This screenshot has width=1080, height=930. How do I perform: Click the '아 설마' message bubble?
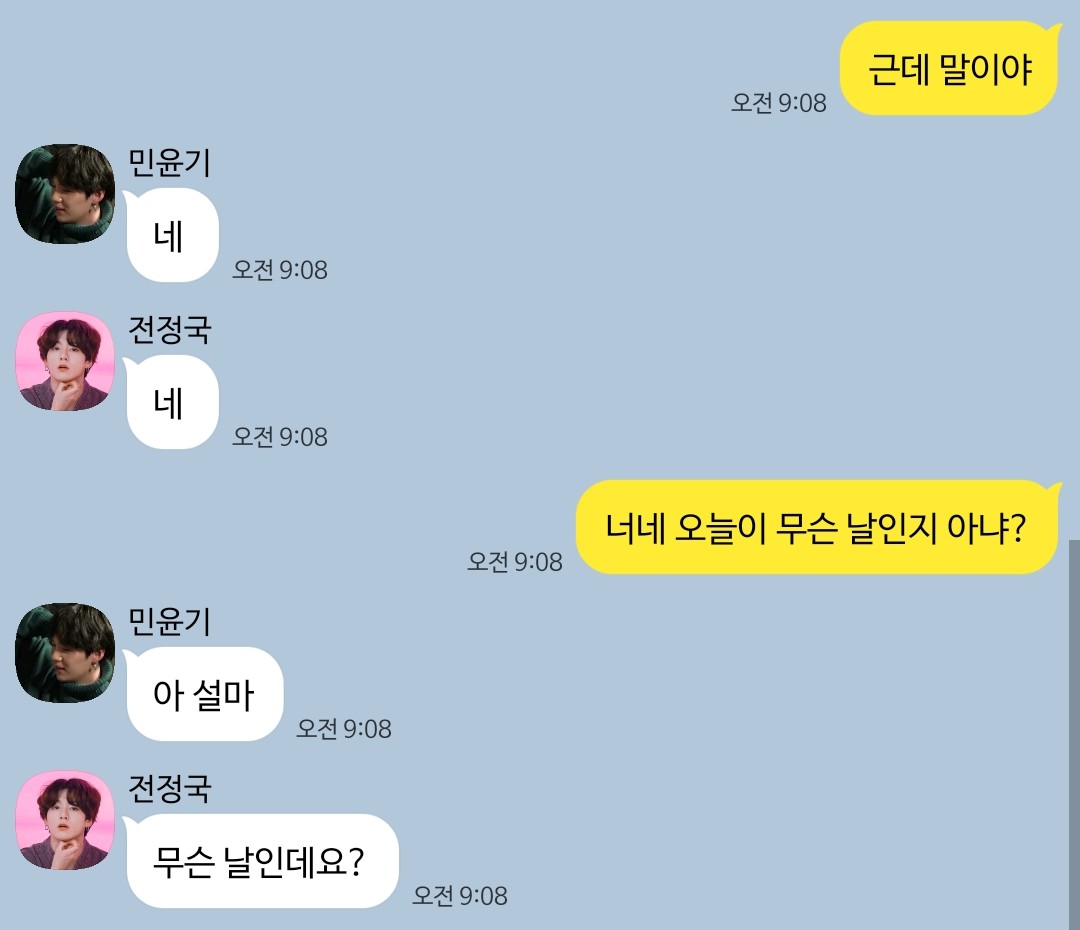(x=203, y=694)
